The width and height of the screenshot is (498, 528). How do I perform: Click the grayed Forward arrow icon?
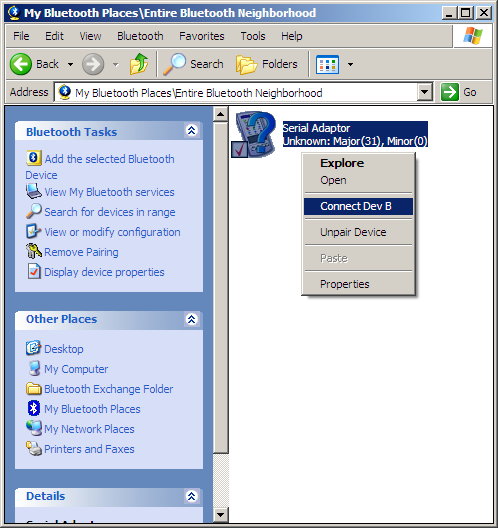coord(93,64)
